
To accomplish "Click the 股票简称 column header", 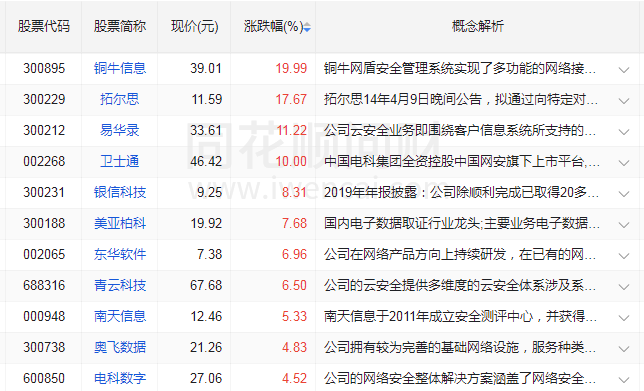I will [x=120, y=26].
